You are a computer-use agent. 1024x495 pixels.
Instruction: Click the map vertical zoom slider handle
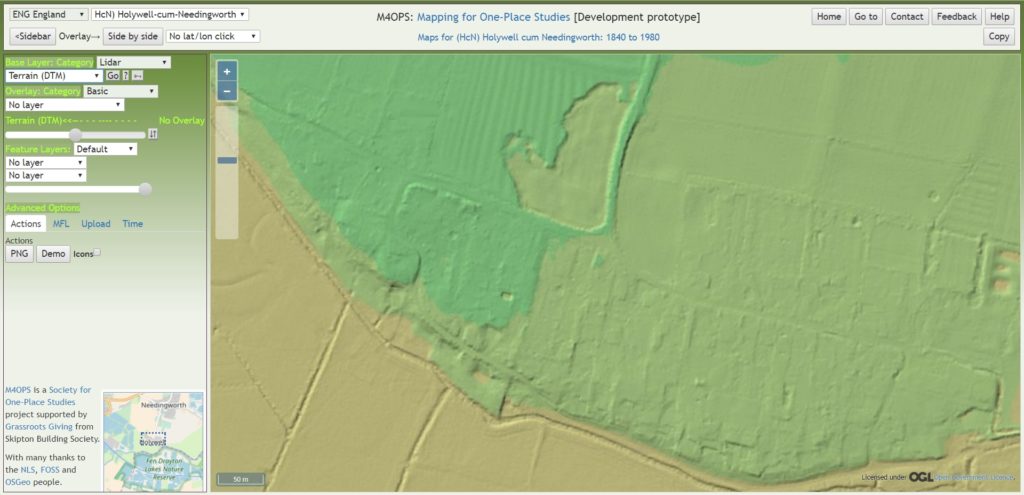[x=227, y=160]
